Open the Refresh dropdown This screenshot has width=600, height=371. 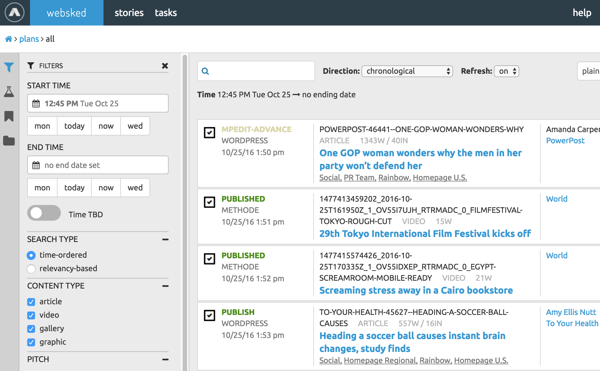(507, 71)
